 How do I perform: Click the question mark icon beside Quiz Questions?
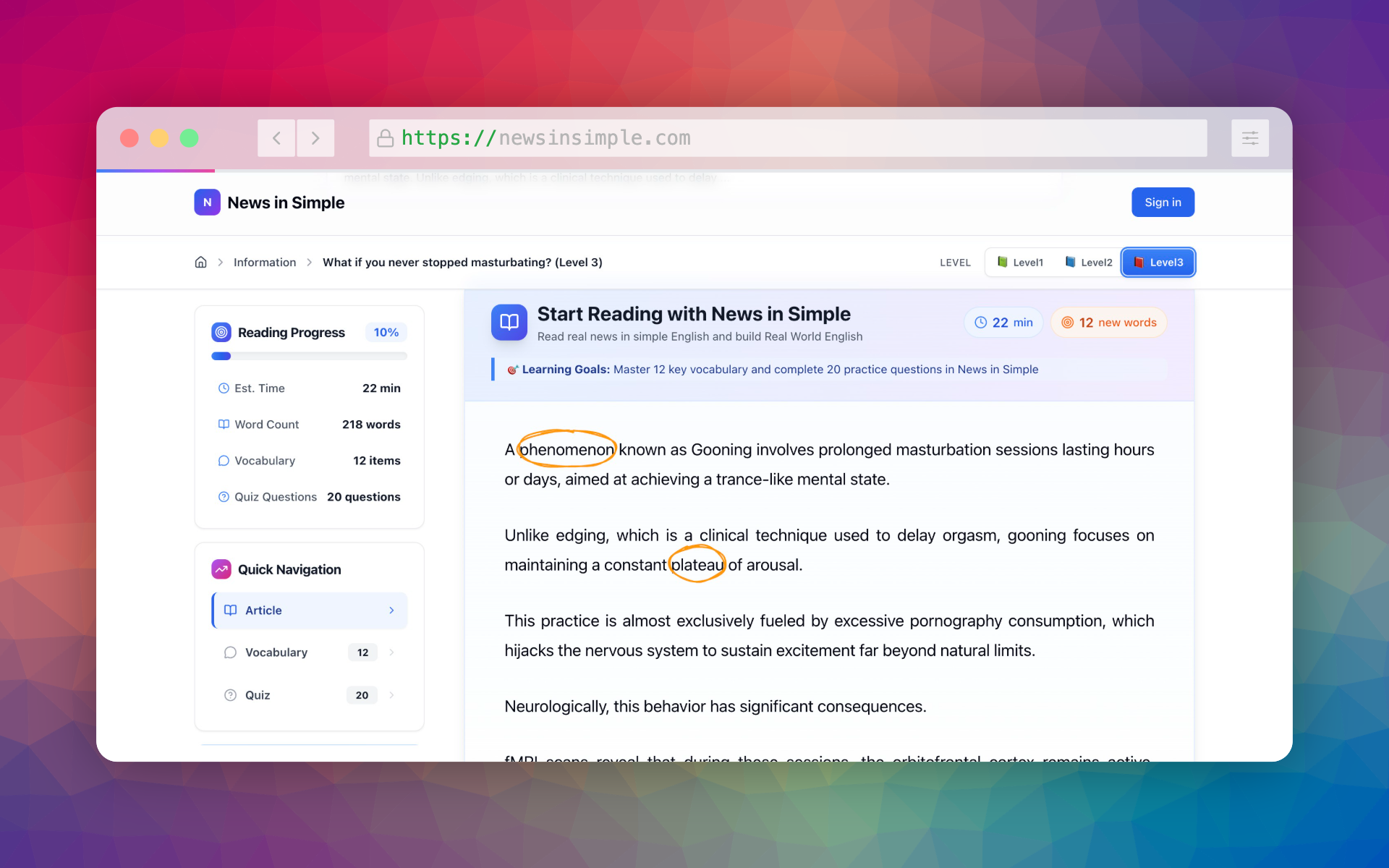click(x=223, y=497)
